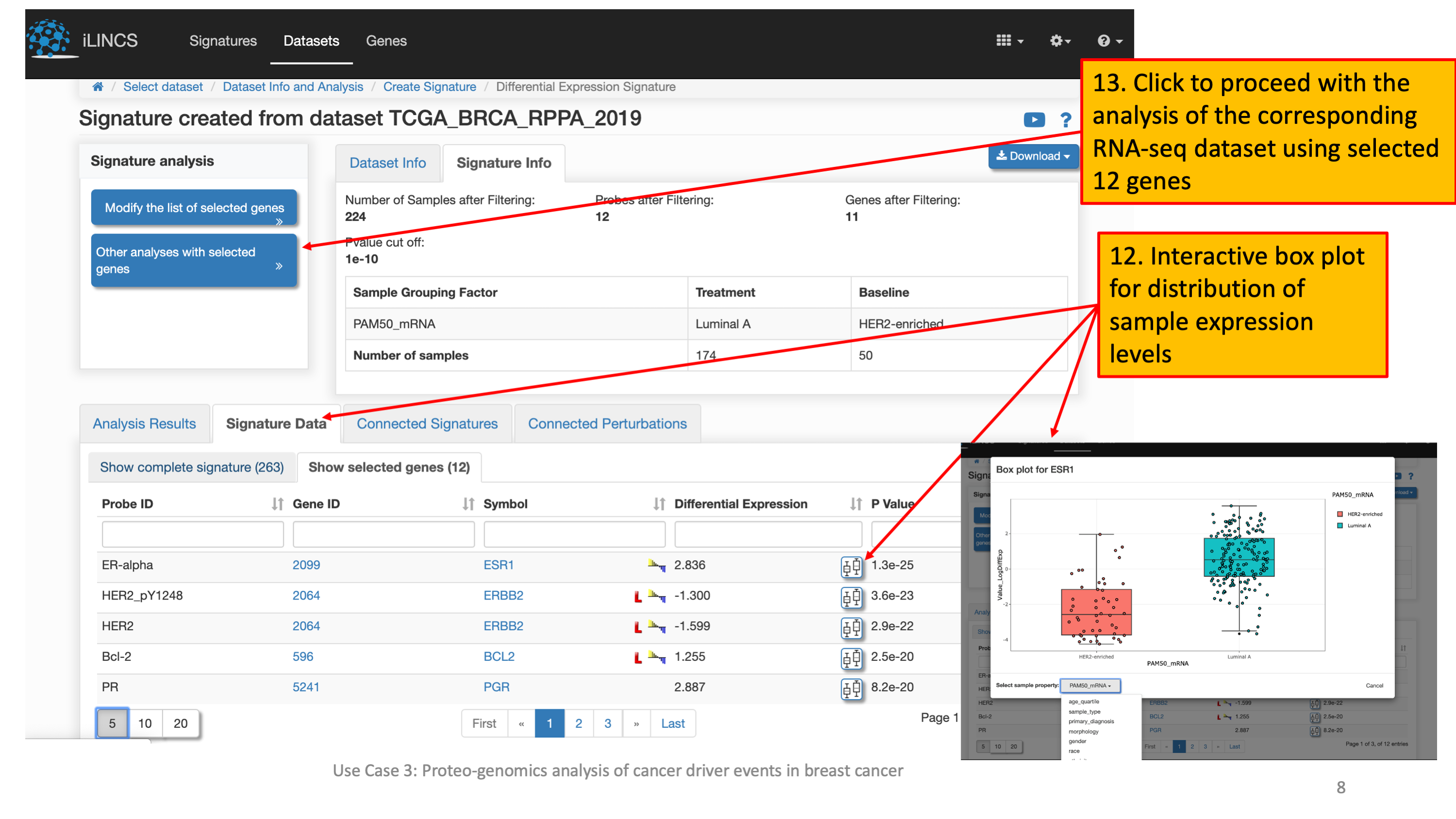This screenshot has height=819, width=1456.
Task: Go to Select dataset breadcrumb link
Action: (163, 86)
